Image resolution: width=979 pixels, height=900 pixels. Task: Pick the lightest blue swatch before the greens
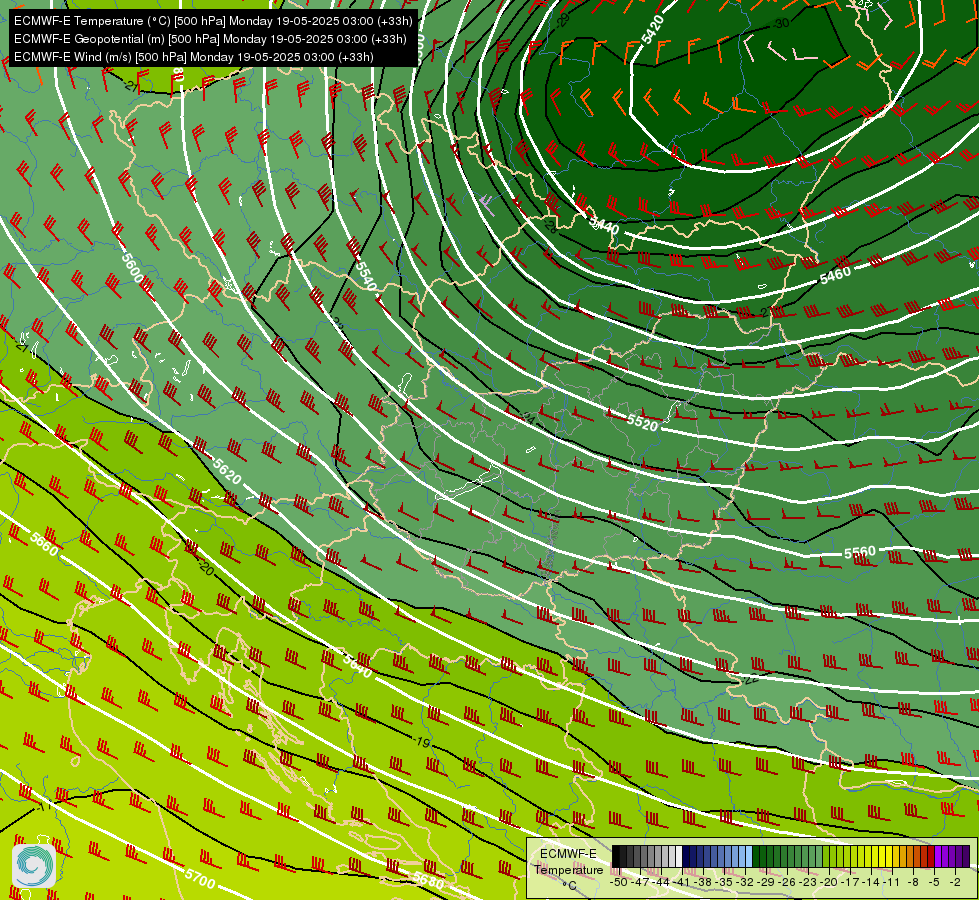(749, 856)
